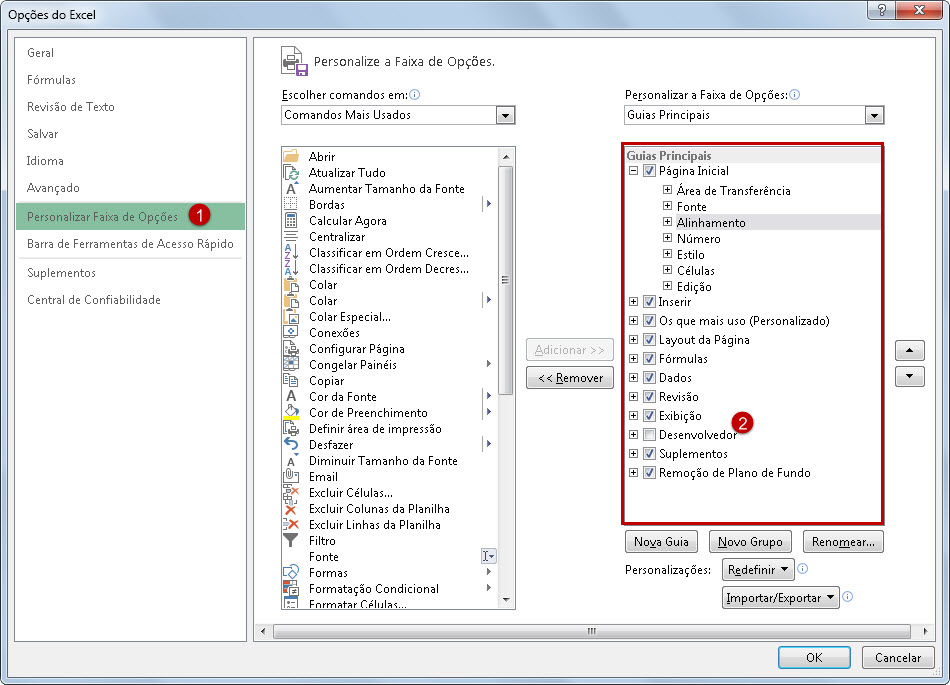The image size is (950, 685).
Task: Click the Nova Guia button
Action: pos(661,542)
